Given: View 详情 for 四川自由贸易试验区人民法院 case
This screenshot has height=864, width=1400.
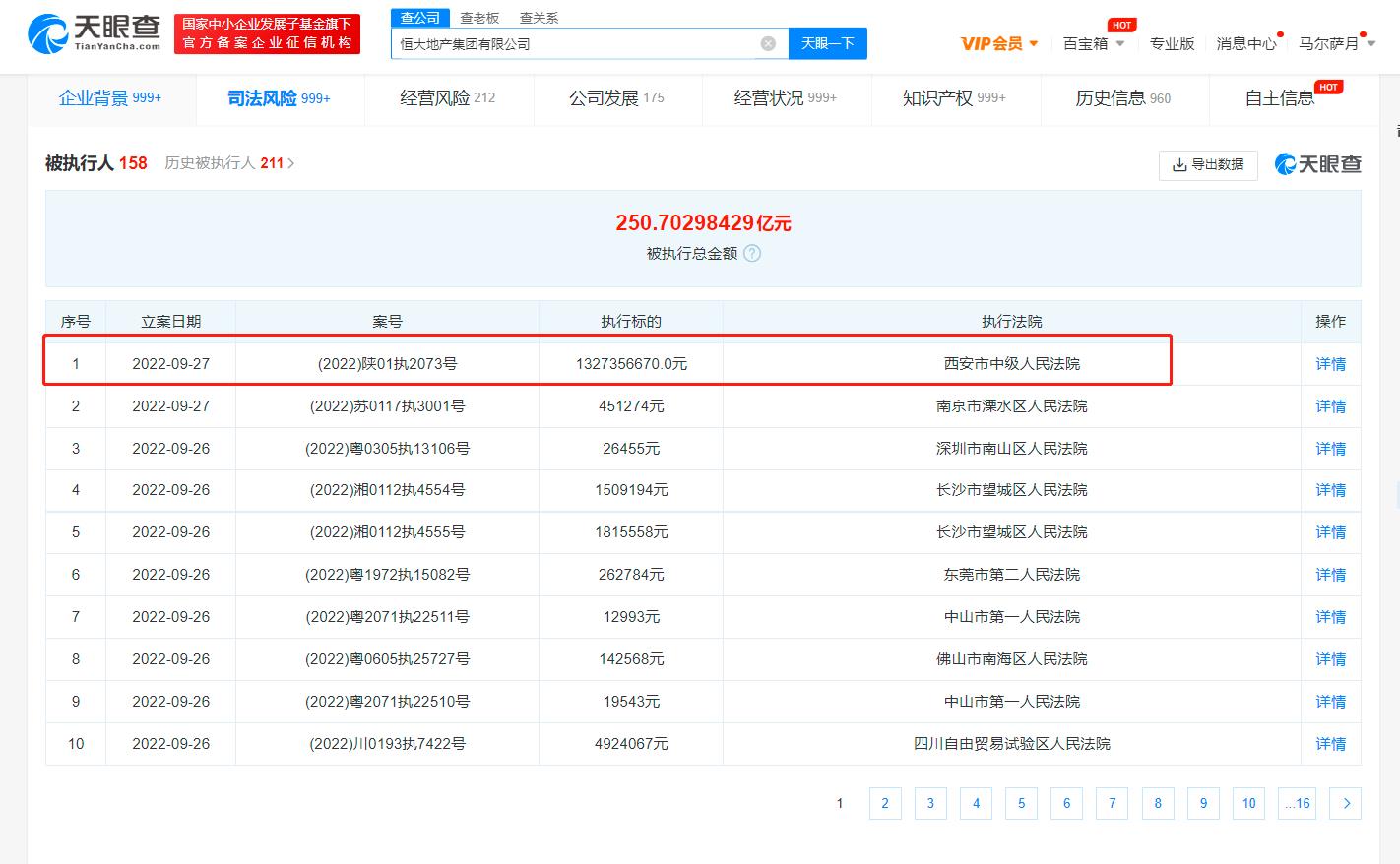Looking at the screenshot, I should pyautogui.click(x=1330, y=744).
